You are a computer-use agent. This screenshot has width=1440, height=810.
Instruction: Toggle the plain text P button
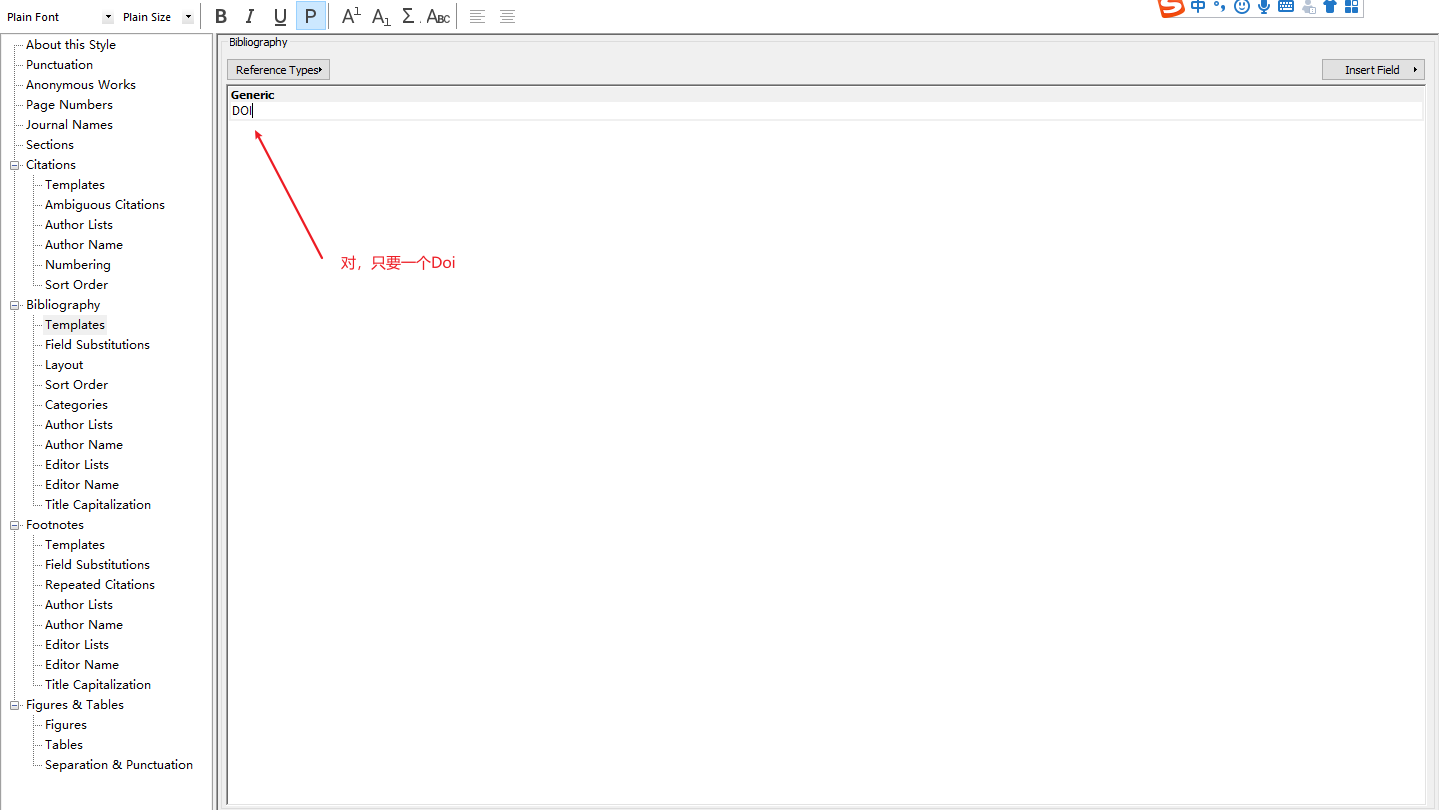pos(310,17)
